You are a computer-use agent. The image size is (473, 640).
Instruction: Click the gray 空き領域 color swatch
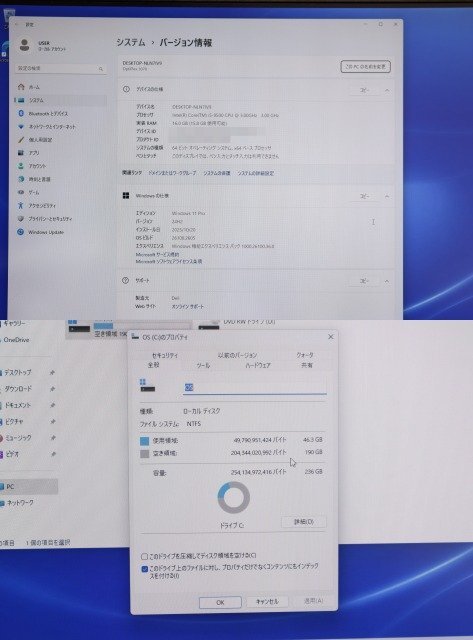pos(144,453)
